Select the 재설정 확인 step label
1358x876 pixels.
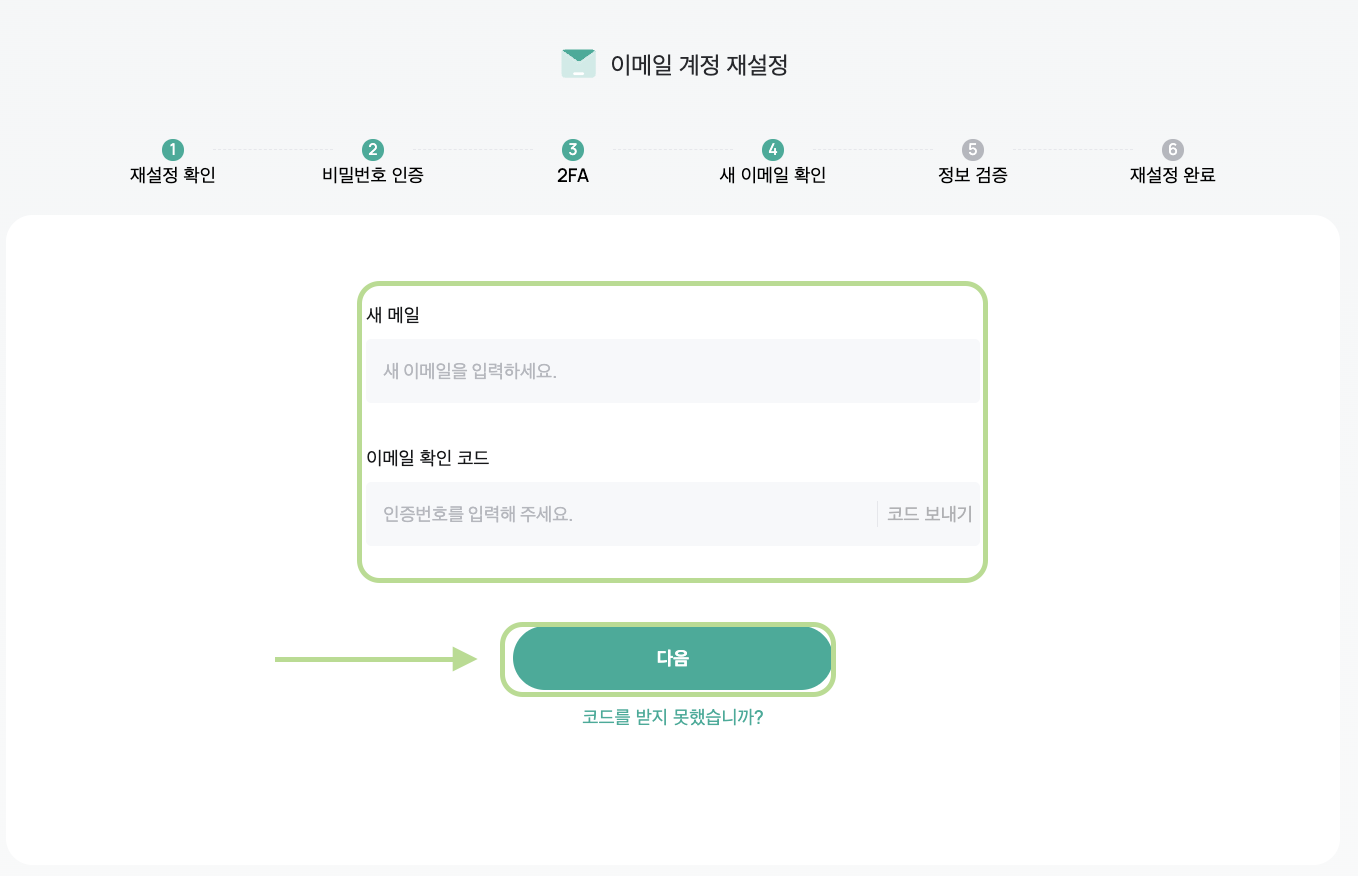pos(172,176)
